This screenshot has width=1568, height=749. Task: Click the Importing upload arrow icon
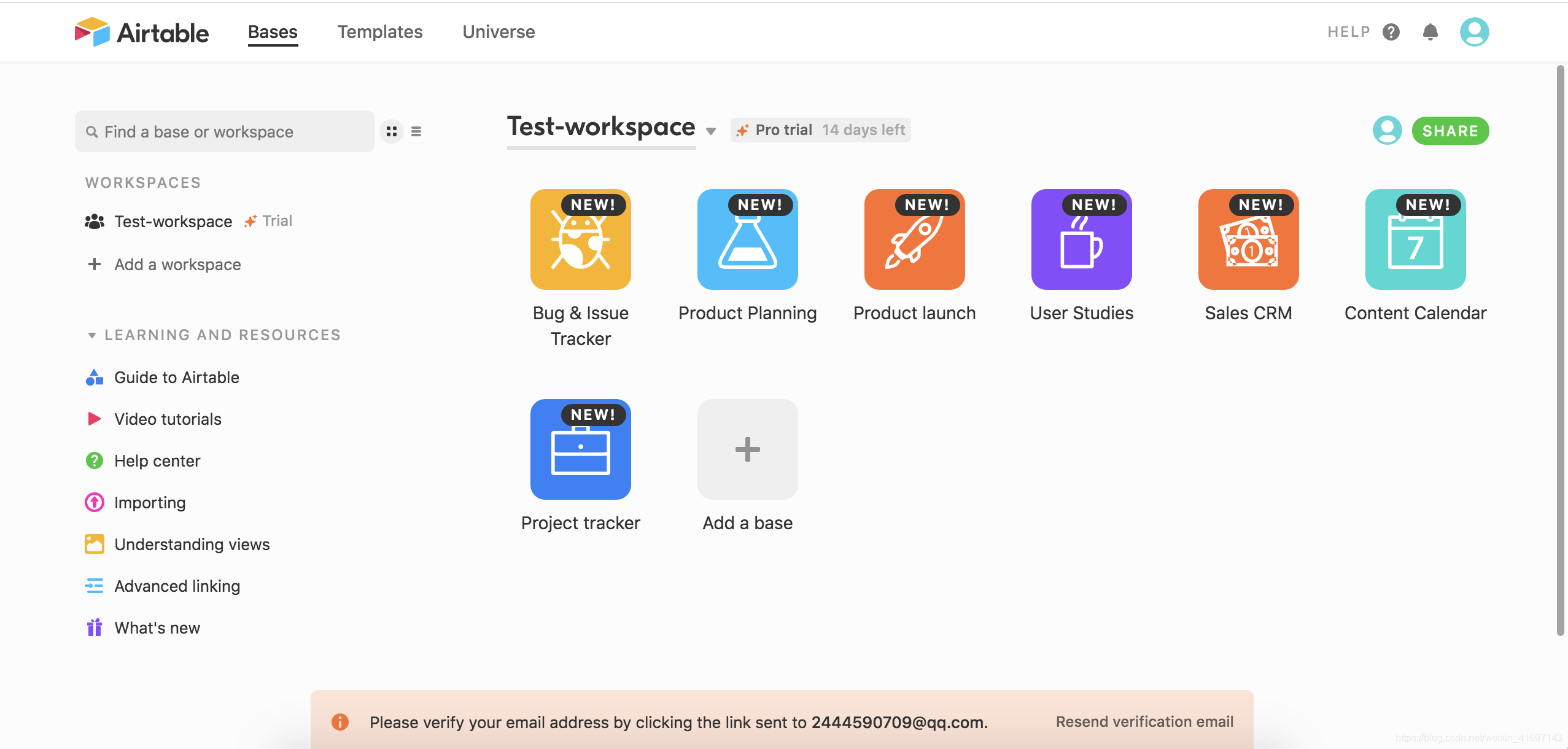tap(94, 502)
